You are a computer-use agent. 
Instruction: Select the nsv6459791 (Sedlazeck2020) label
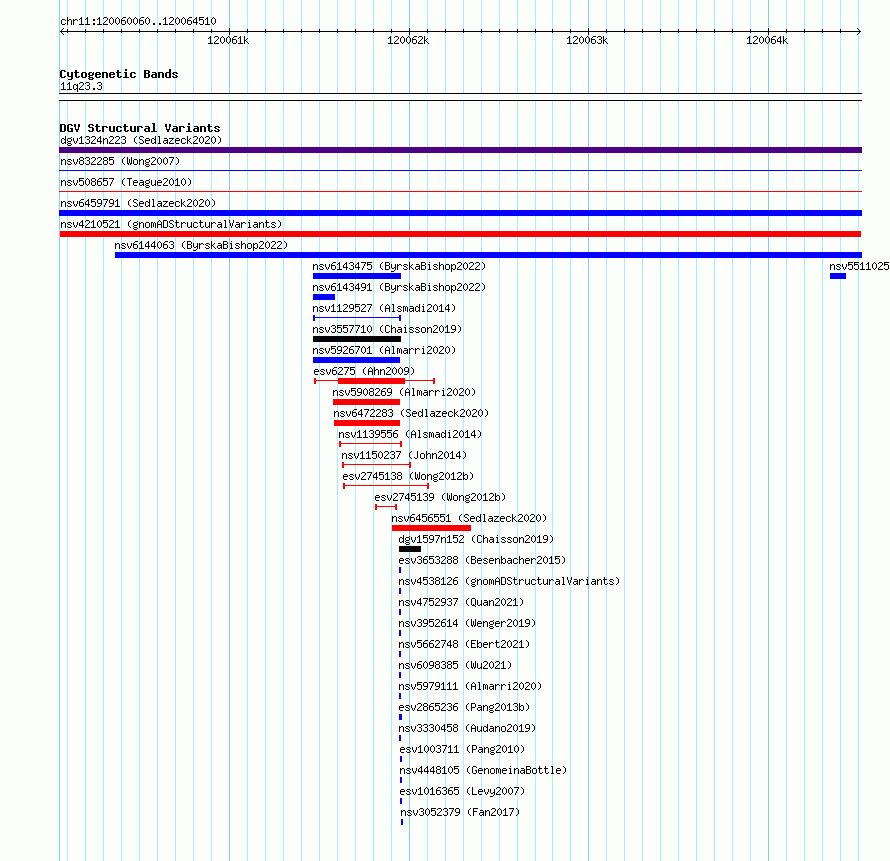pyautogui.click(x=138, y=203)
